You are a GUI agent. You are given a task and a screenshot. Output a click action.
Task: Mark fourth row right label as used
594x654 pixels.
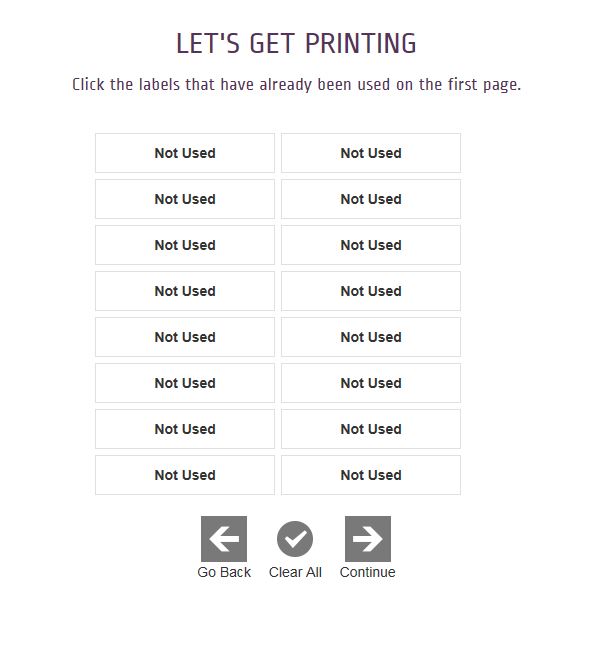click(371, 291)
